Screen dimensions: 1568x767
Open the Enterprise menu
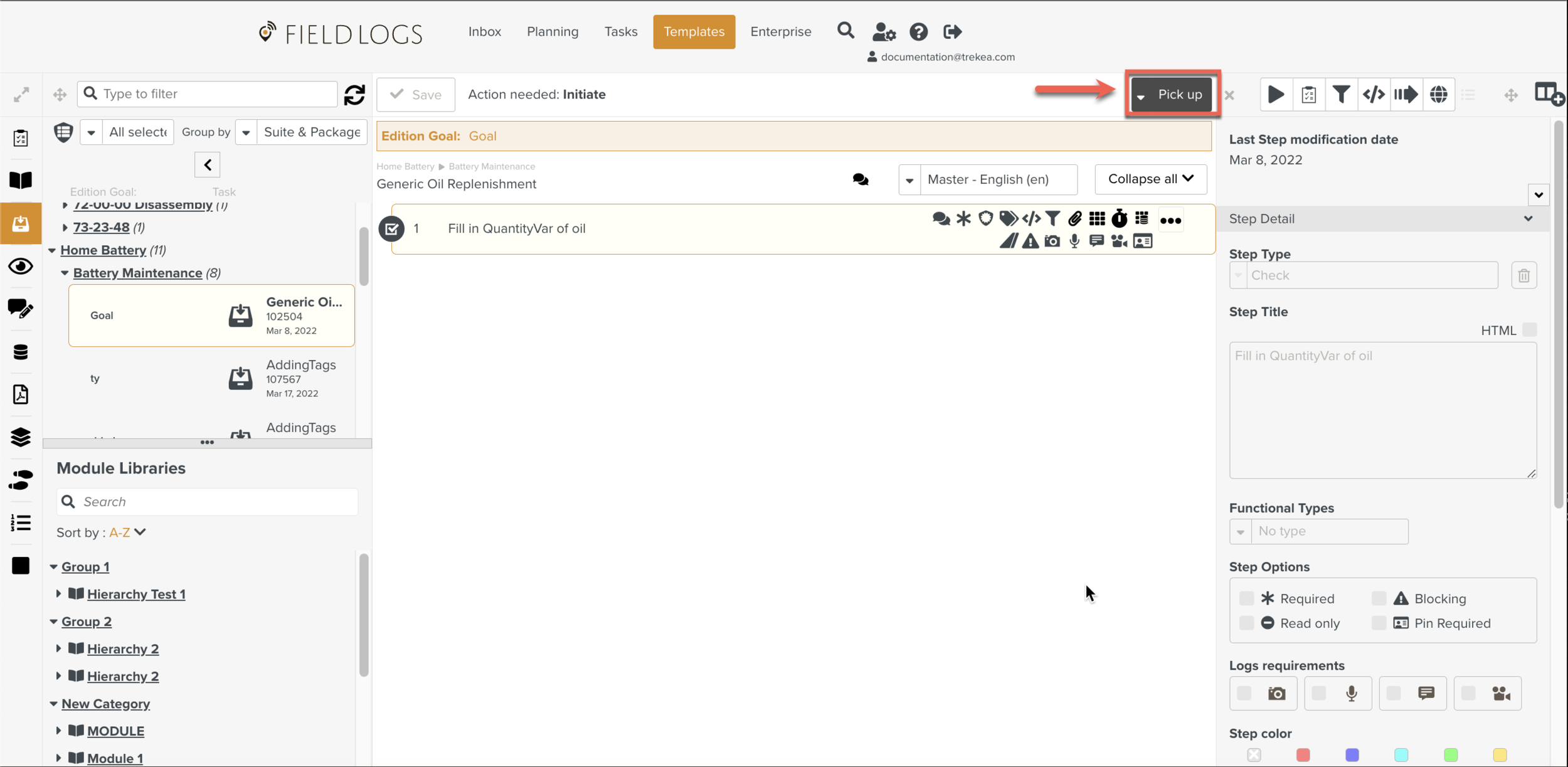[x=780, y=31]
